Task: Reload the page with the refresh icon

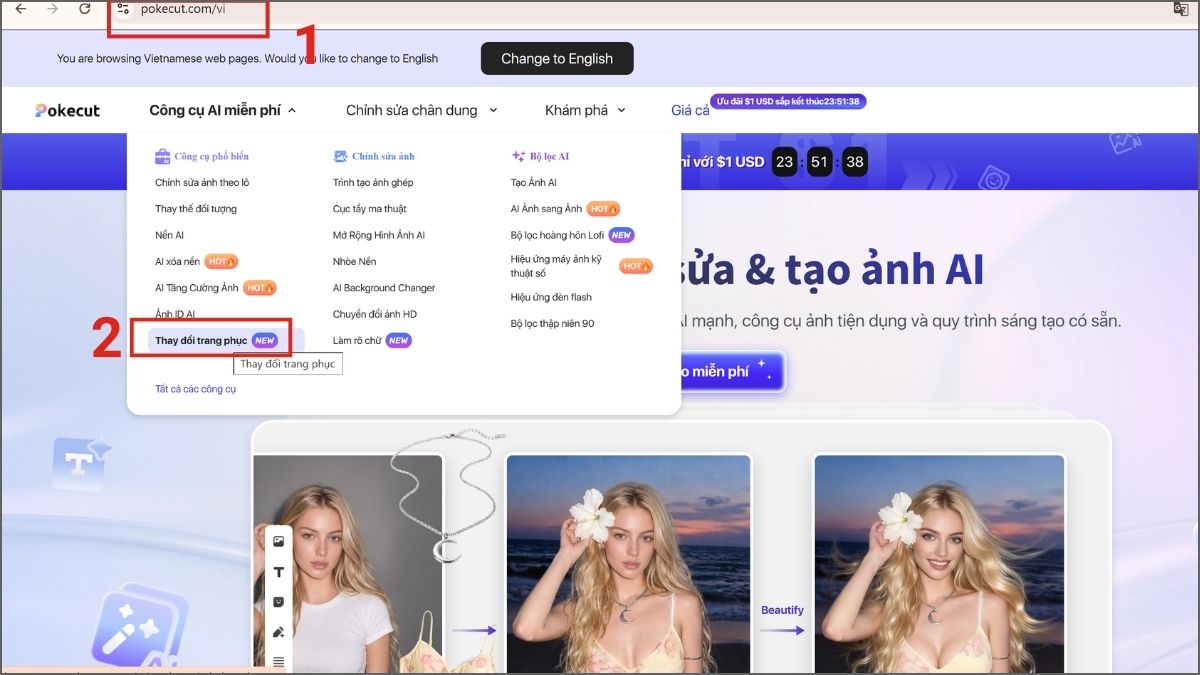Action: (x=85, y=9)
